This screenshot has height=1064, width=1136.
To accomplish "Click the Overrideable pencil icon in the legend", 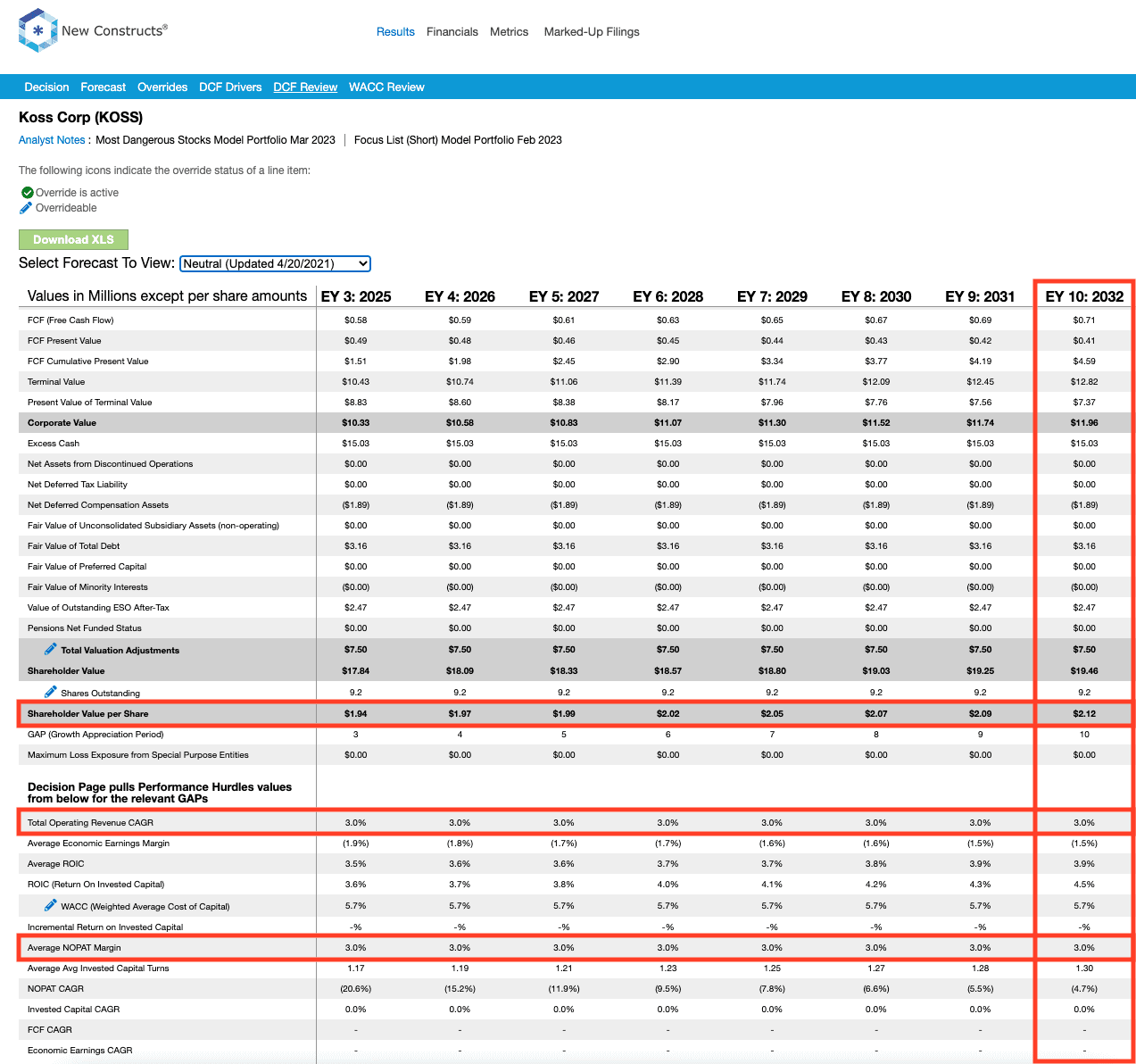I will coord(26,208).
